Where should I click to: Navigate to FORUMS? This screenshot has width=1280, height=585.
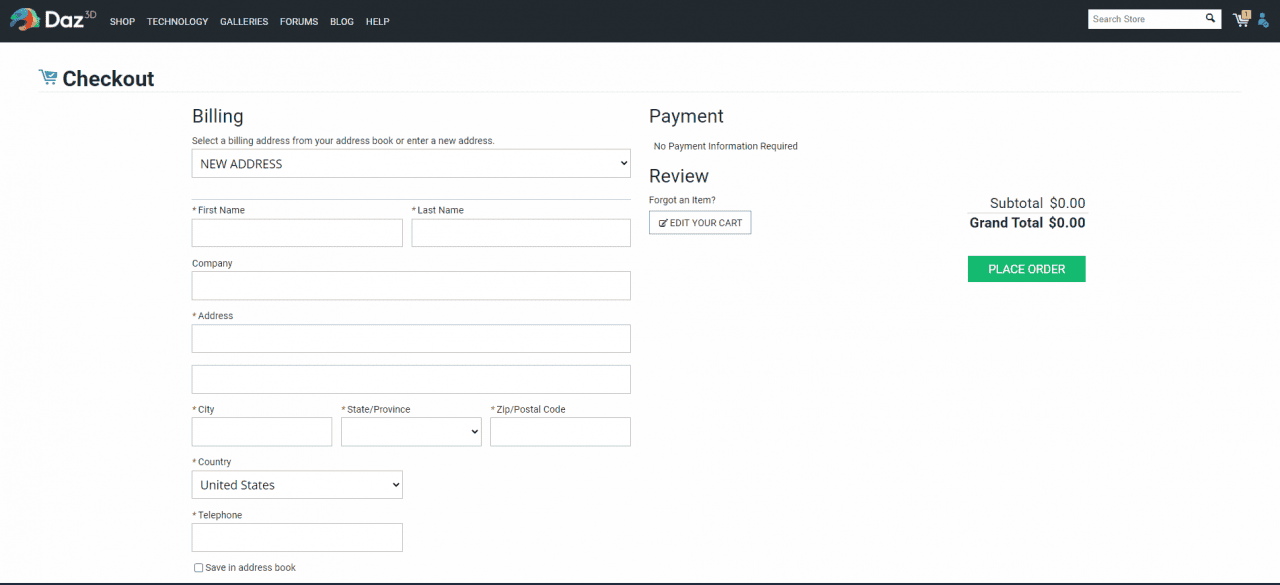[x=299, y=22]
